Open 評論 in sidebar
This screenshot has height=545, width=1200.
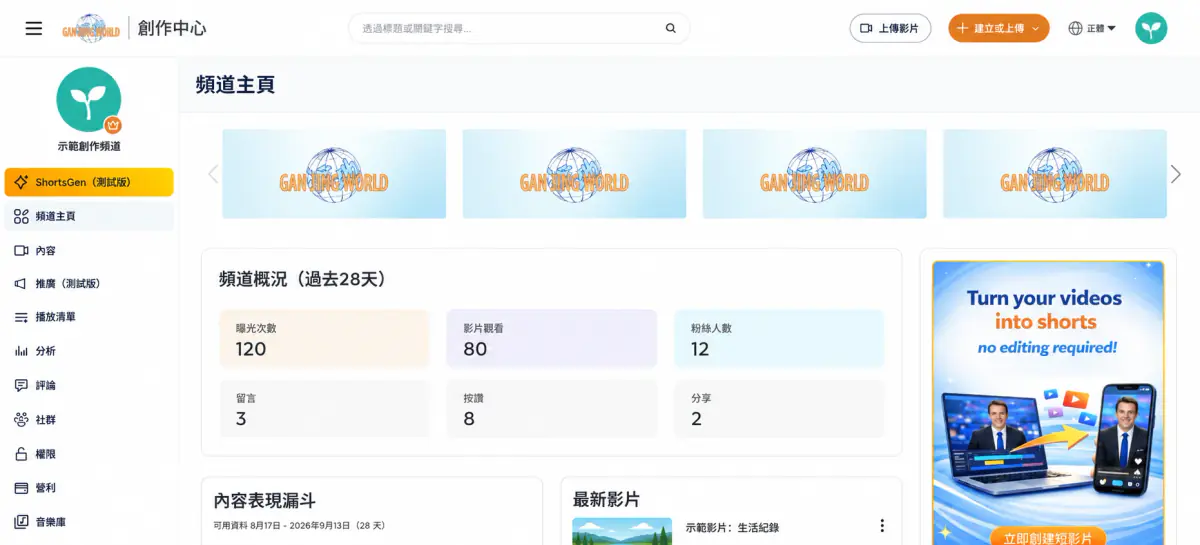click(89, 385)
